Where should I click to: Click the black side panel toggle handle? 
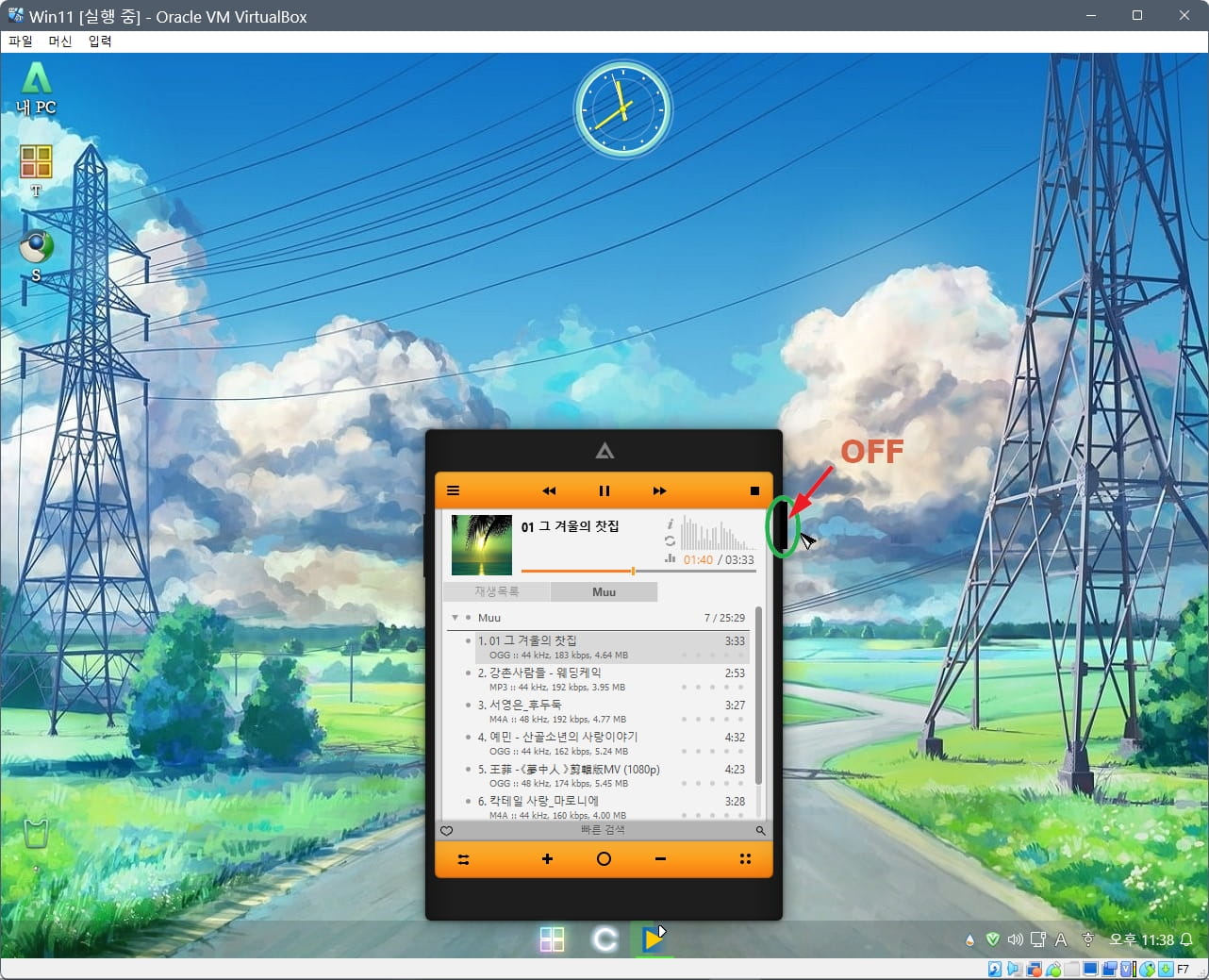pos(781,527)
